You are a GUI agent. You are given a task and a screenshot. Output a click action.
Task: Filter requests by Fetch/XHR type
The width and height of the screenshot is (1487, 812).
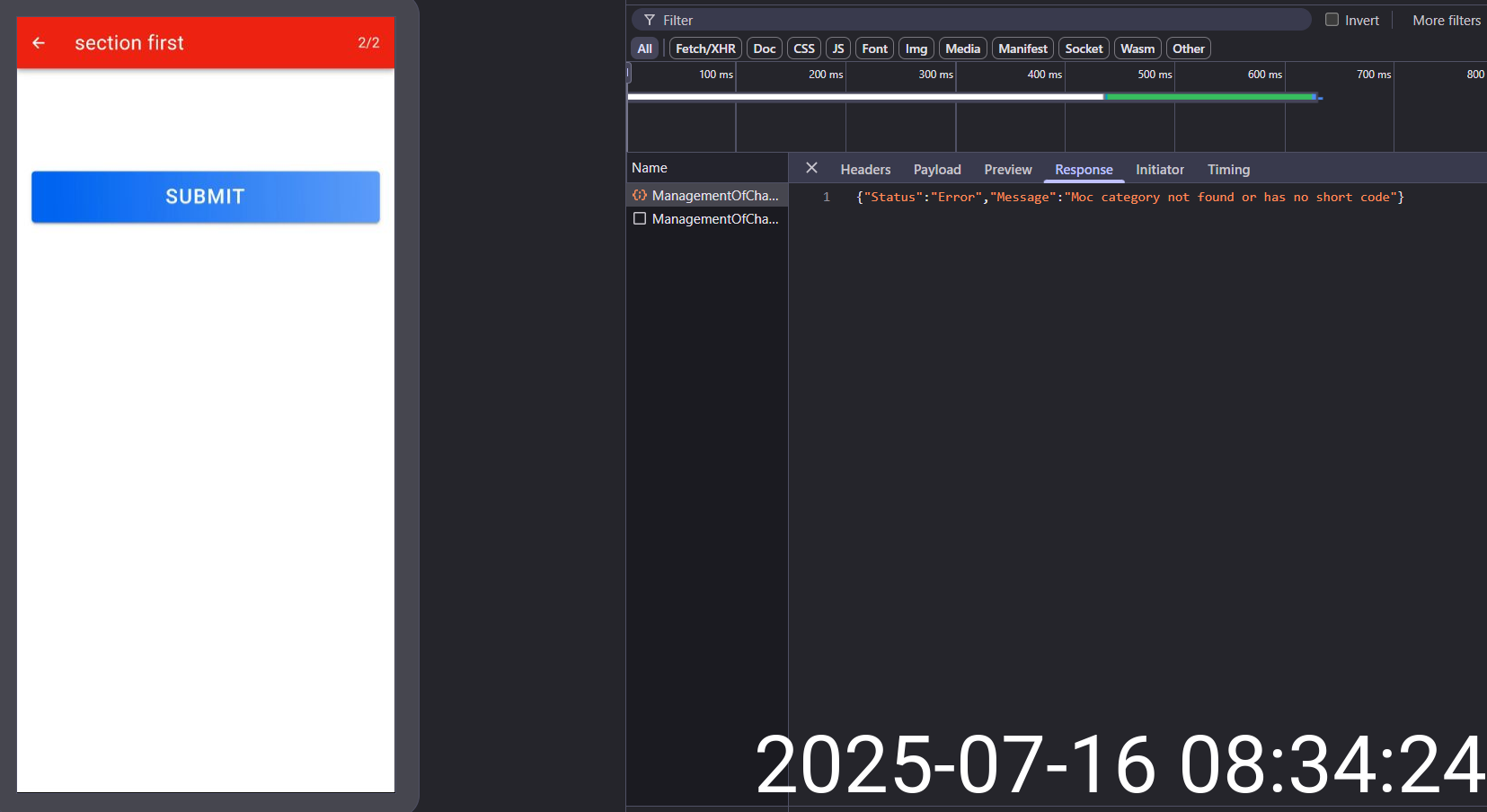click(704, 49)
